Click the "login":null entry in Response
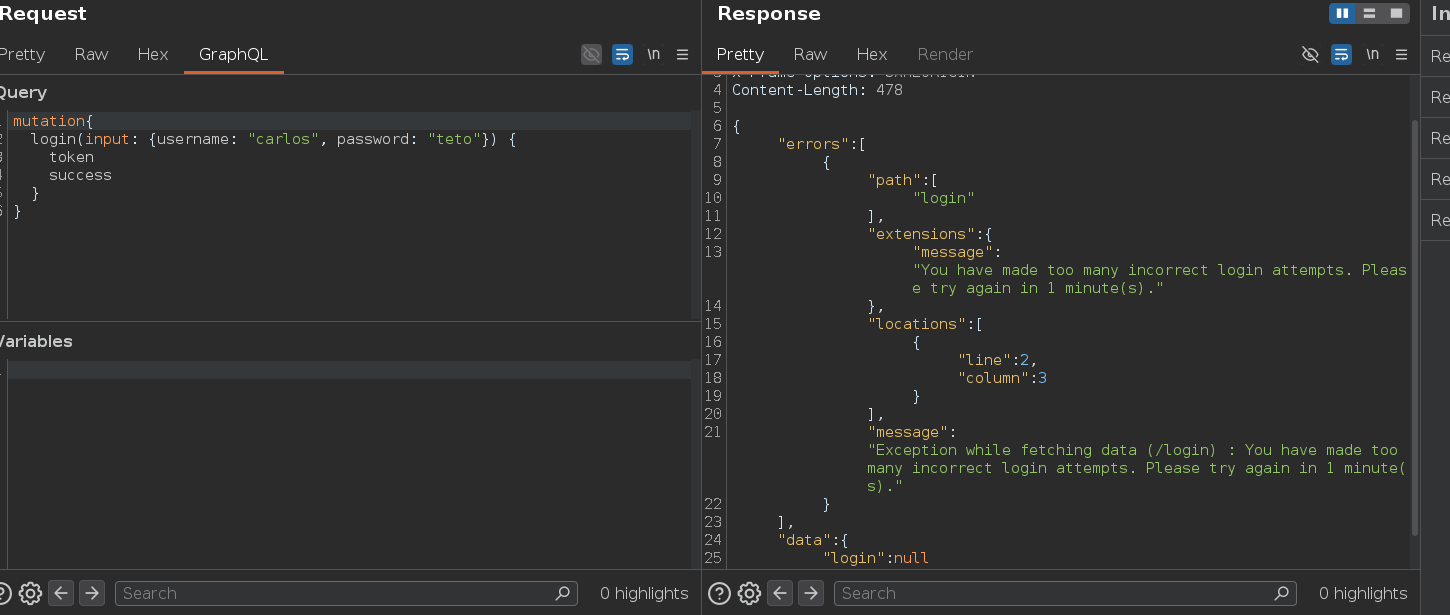 coord(876,558)
